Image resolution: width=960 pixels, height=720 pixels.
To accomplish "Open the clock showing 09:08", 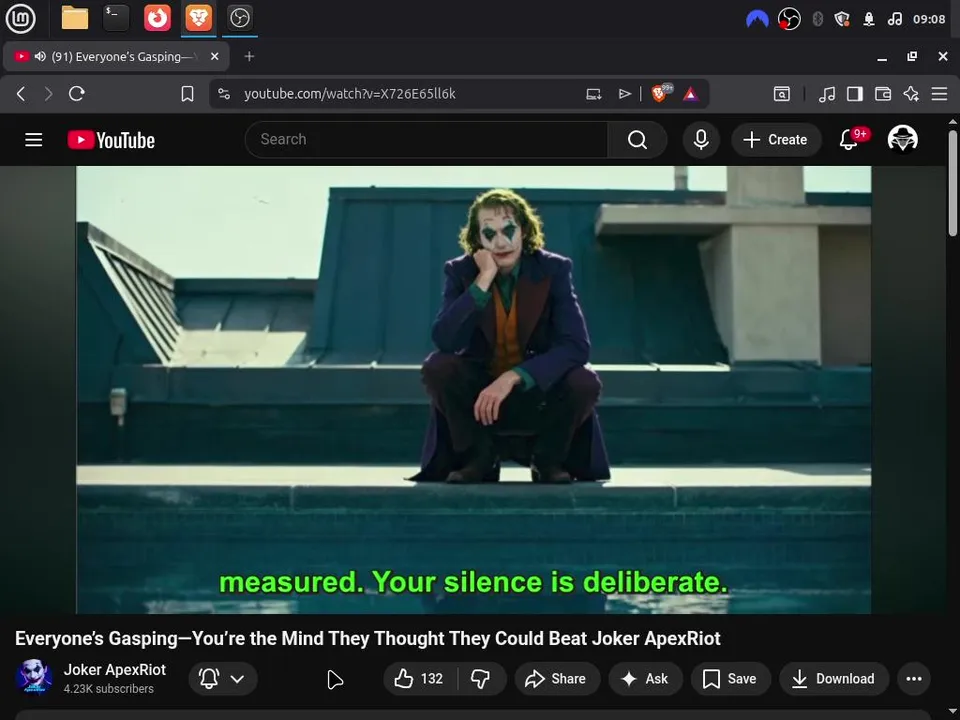I will pos(929,19).
